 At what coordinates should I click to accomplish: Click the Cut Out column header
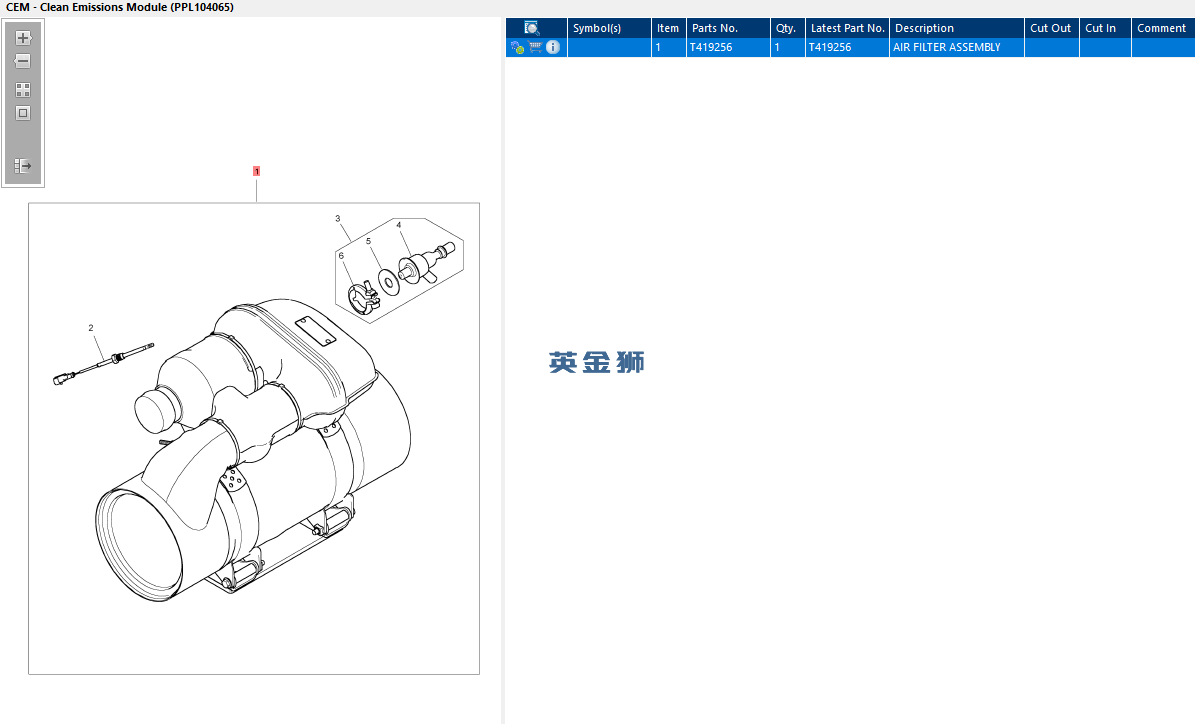[1051, 28]
